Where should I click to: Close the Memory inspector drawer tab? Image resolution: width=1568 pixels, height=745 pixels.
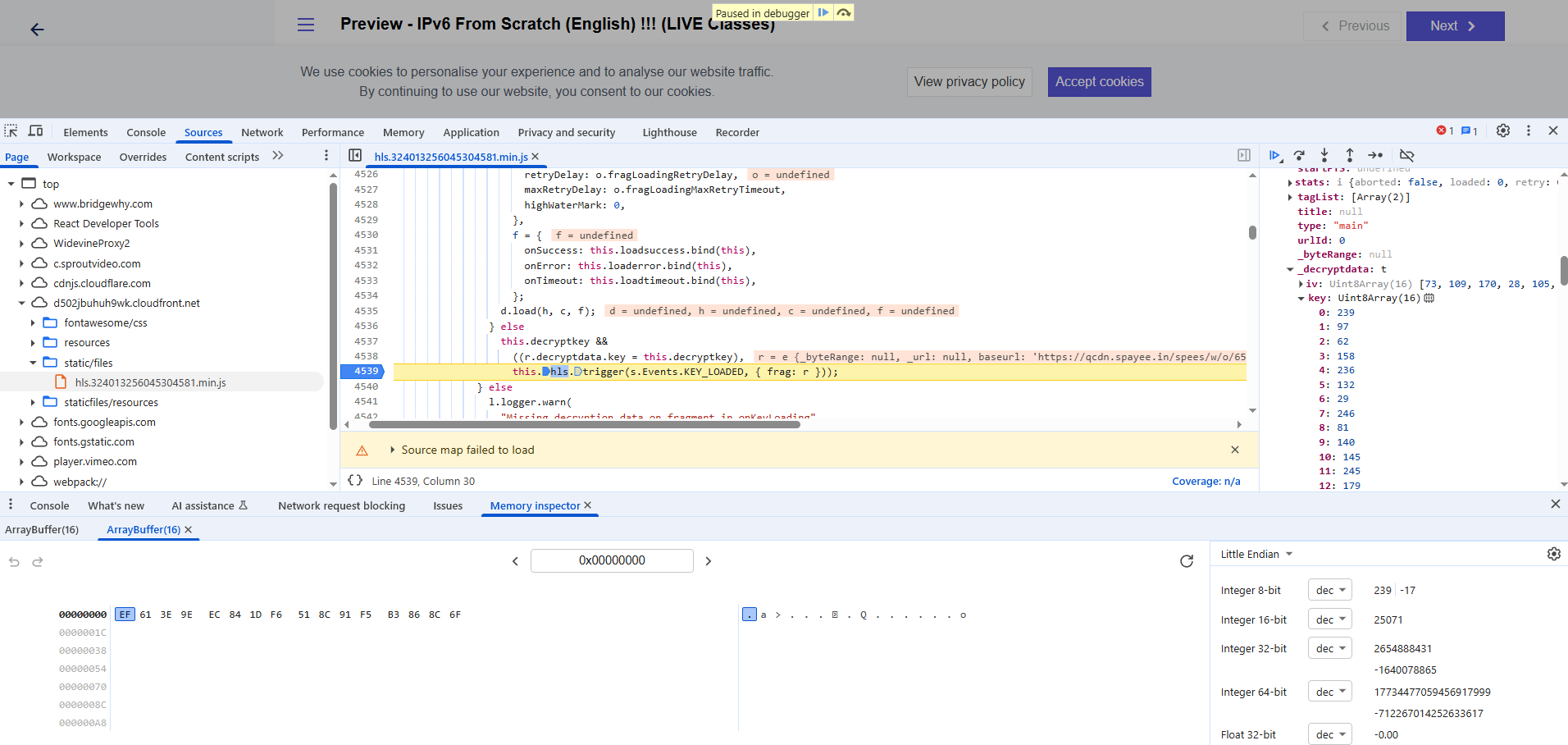point(588,505)
